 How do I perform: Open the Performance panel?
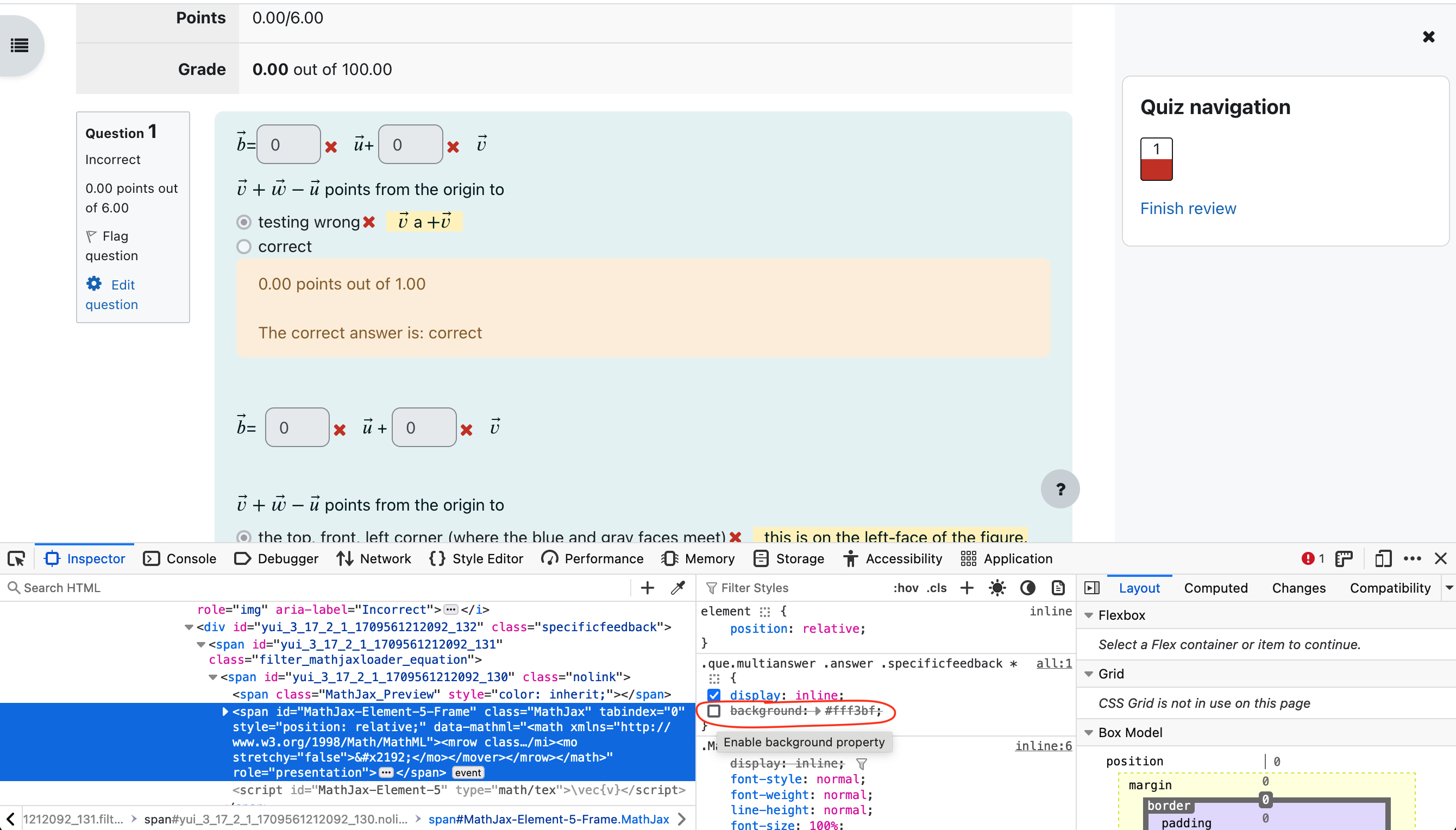(592, 558)
